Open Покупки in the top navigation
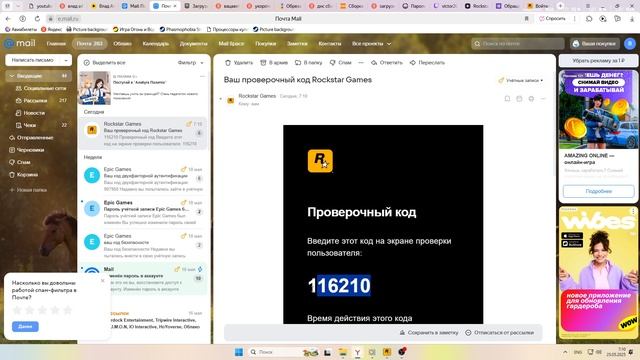 [x=266, y=43]
